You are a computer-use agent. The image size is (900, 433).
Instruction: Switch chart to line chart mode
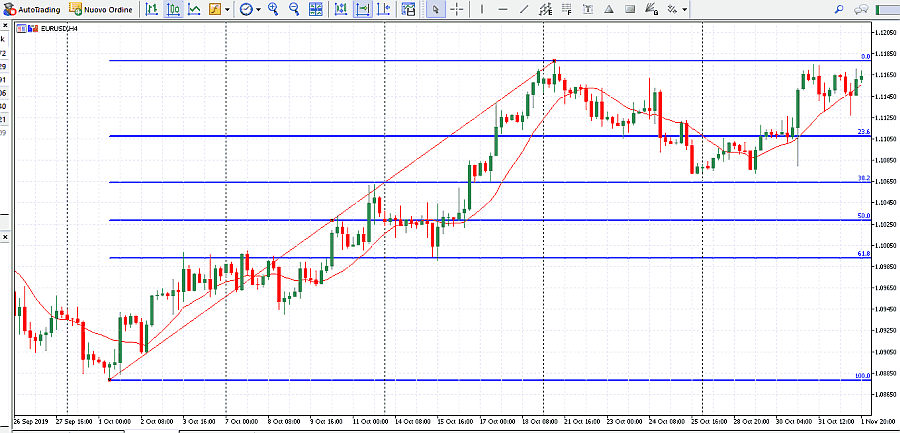pyautogui.click(x=194, y=9)
